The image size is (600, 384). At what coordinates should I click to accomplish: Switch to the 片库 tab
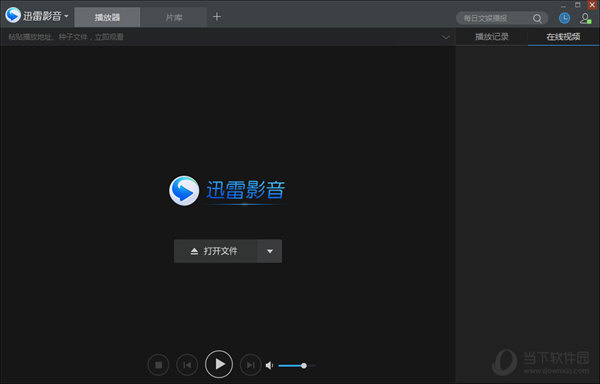[x=174, y=18]
